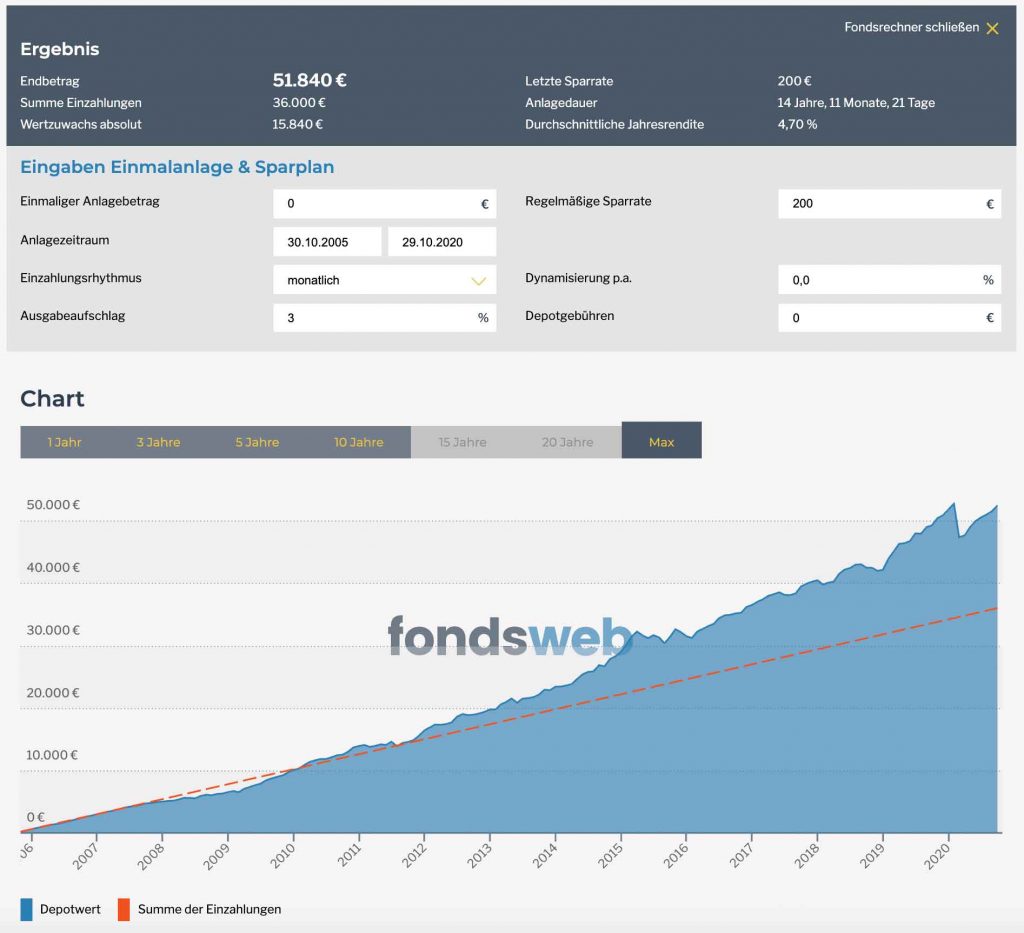Select the 5 Jahre chart range tab
This screenshot has width=1024, height=933.
tap(257, 442)
